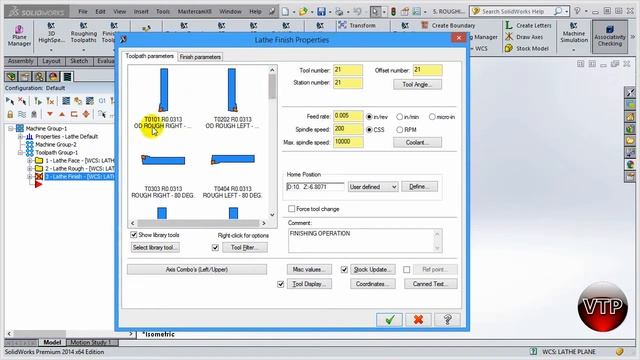640x360 pixels.
Task: Expand the Properties - Lathe Default node
Action: 20,137
